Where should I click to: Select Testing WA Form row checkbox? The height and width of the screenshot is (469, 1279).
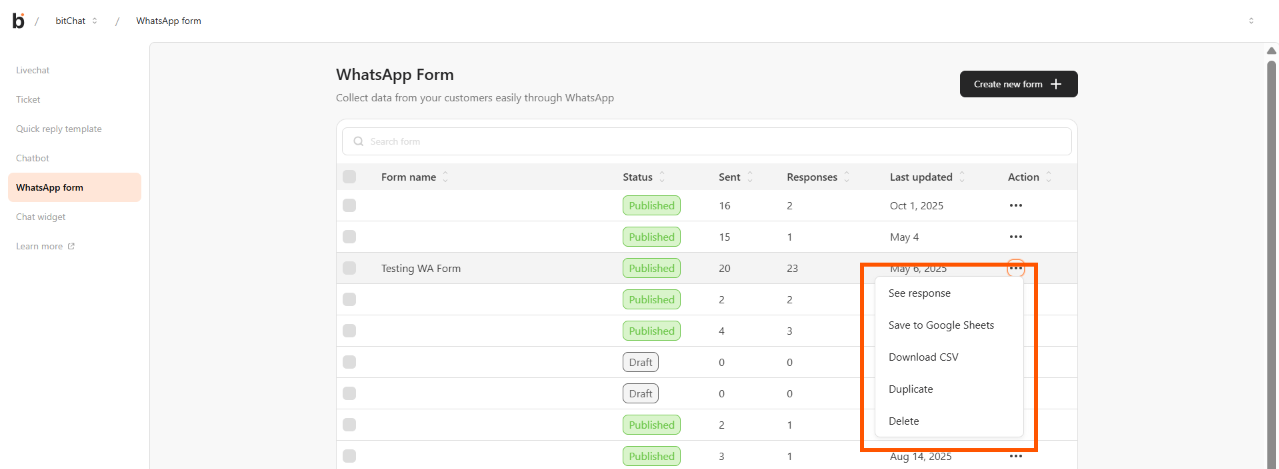pos(349,268)
